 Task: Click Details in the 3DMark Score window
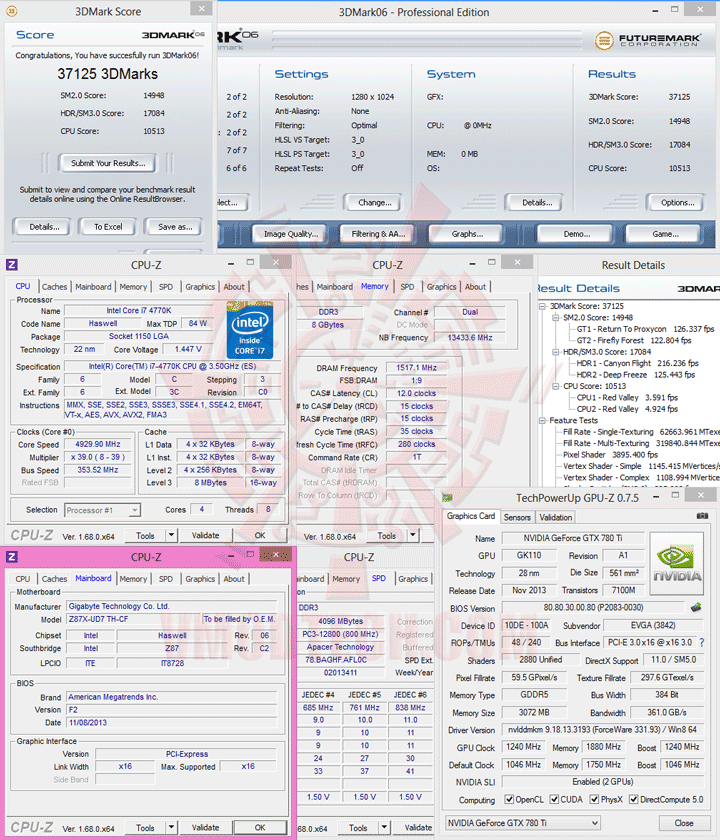tap(44, 227)
